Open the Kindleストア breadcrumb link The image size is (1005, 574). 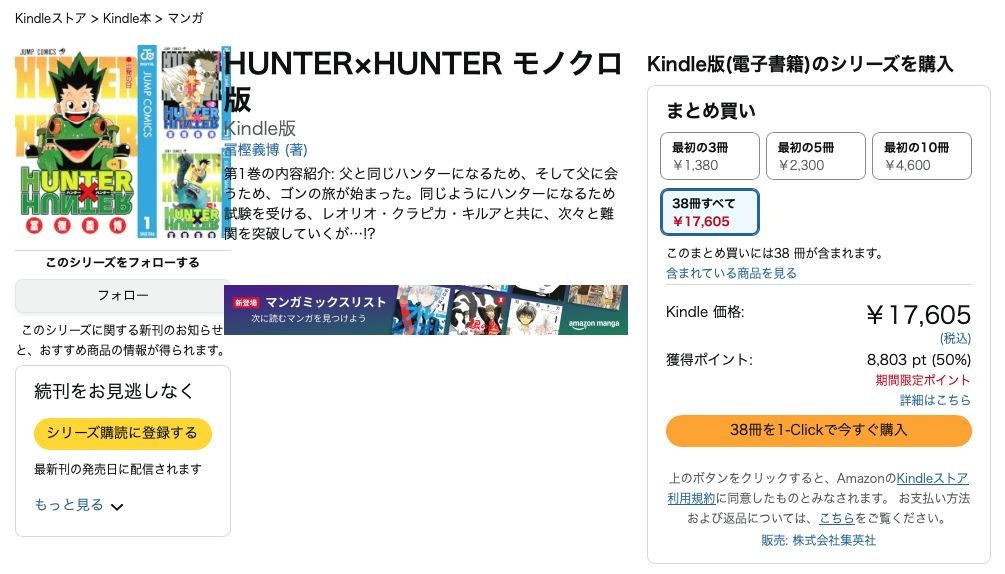click(x=50, y=18)
